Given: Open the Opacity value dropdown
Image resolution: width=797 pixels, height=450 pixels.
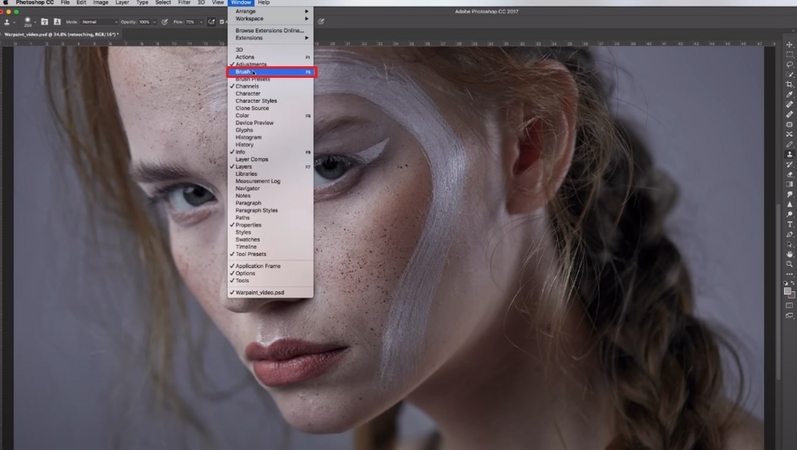Looking at the screenshot, I should click(155, 22).
